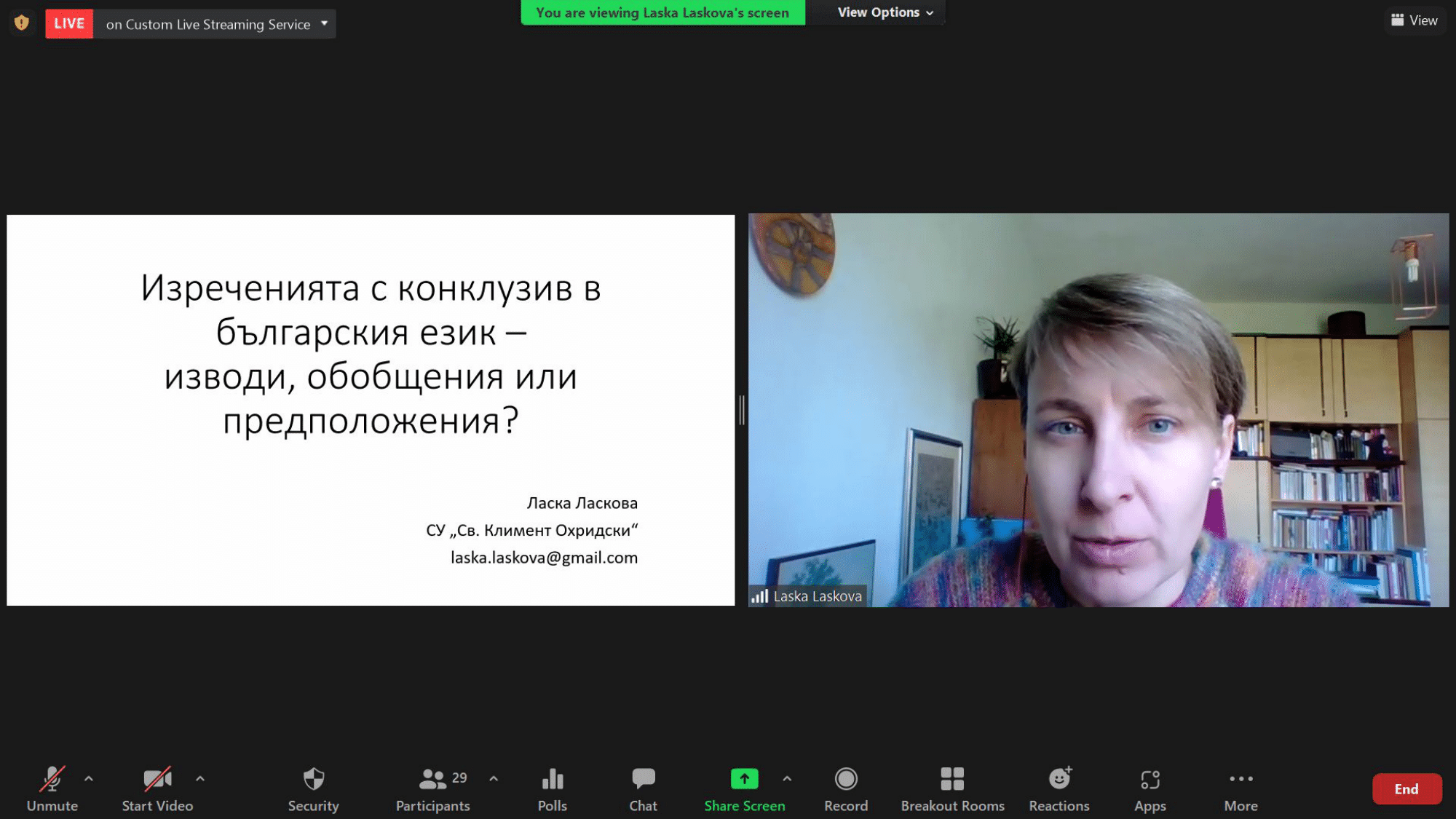Click the View layout button
Image resolution: width=1456 pixels, height=819 pixels.
[1415, 20]
